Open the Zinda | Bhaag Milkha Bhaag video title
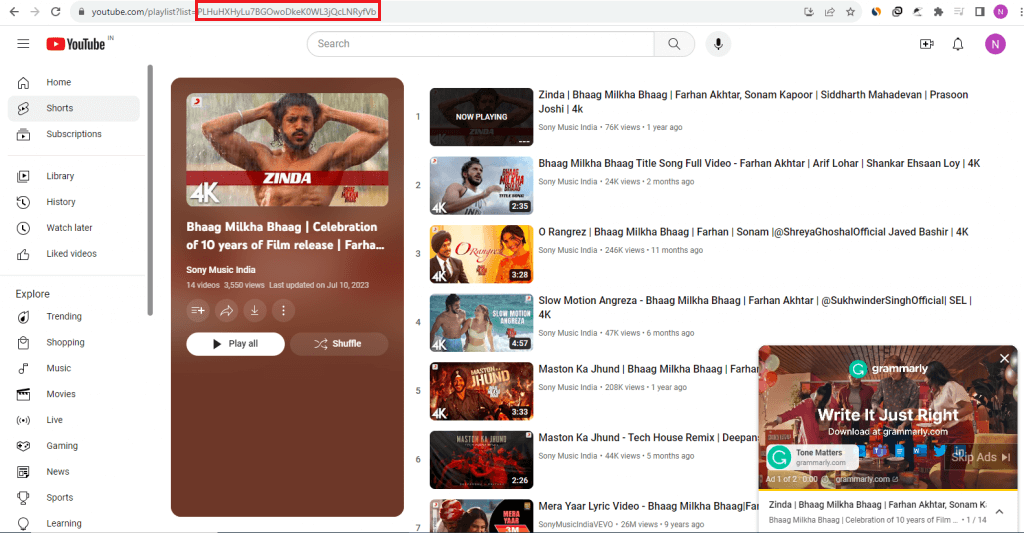The width and height of the screenshot is (1024, 533). point(753,102)
